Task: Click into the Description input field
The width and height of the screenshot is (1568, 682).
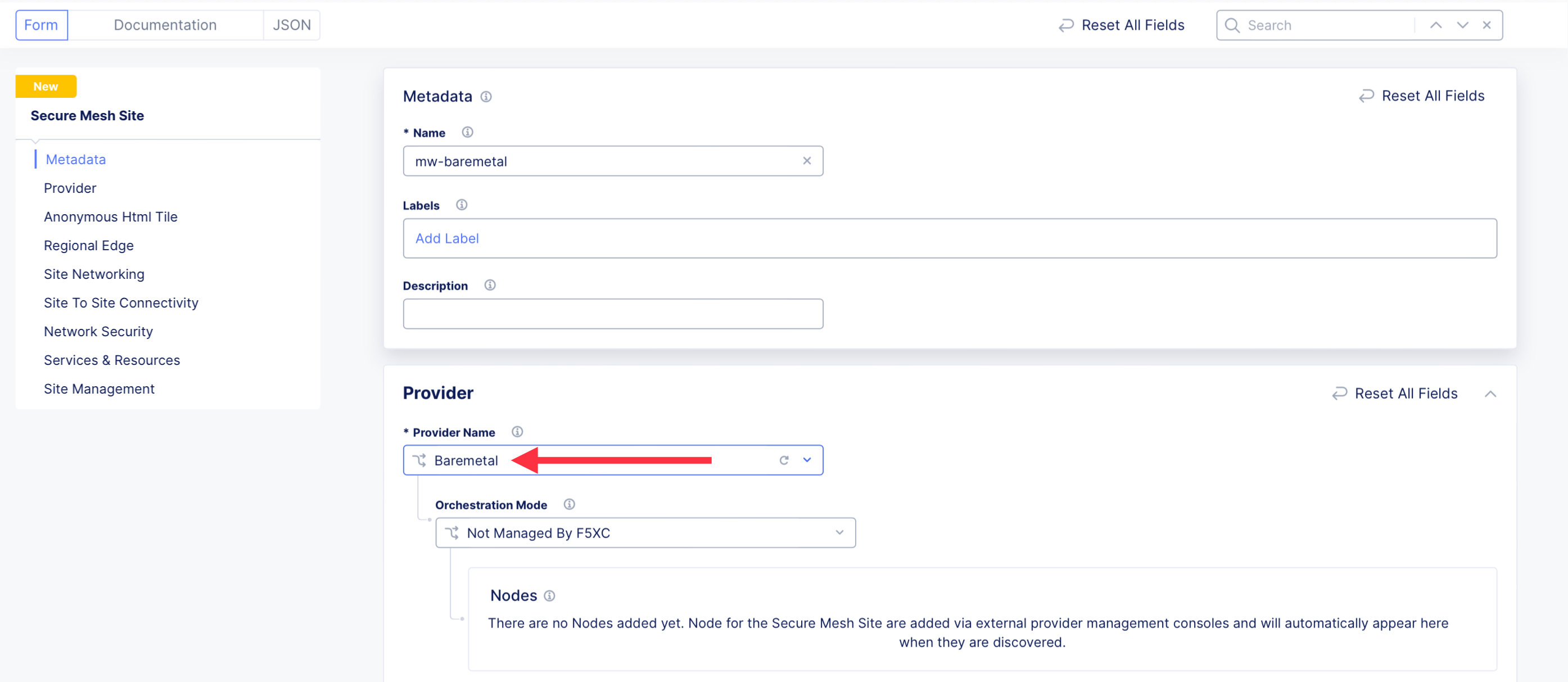Action: pos(612,314)
